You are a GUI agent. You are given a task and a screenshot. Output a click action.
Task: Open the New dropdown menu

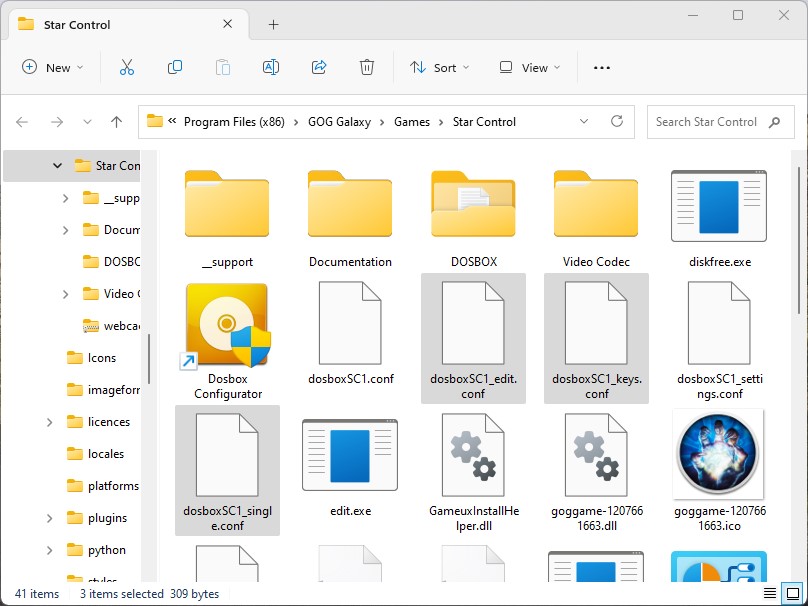click(53, 68)
